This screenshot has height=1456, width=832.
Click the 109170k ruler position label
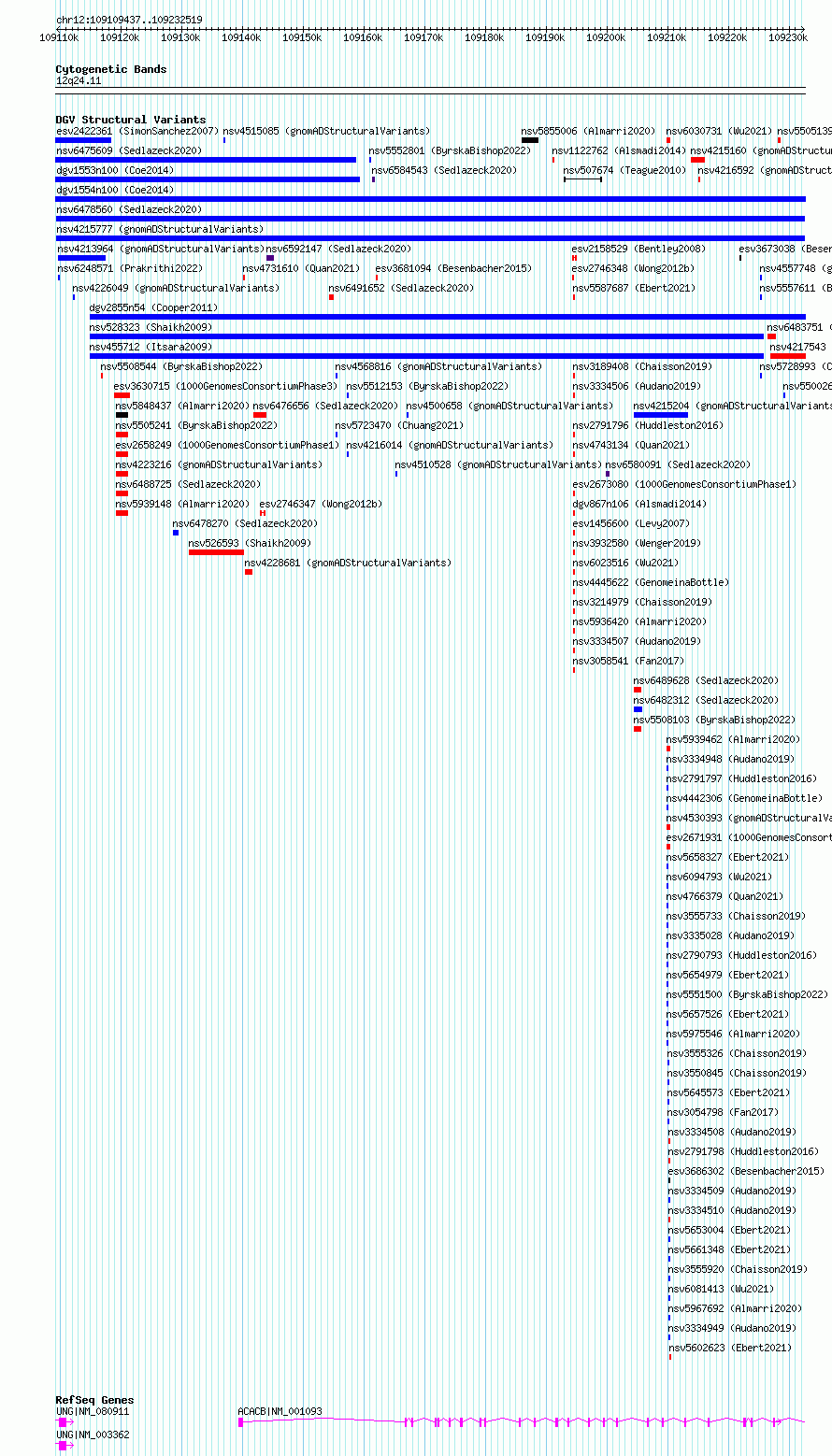point(423,37)
